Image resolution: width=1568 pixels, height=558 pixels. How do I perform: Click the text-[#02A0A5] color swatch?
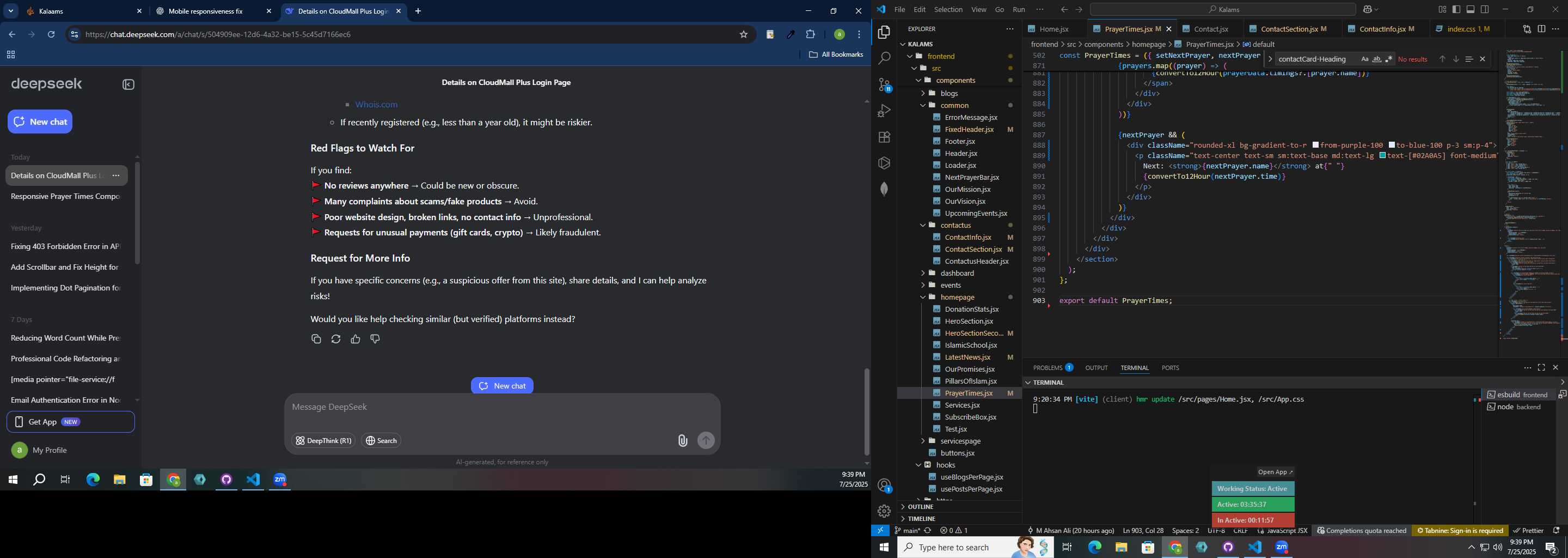(1382, 156)
